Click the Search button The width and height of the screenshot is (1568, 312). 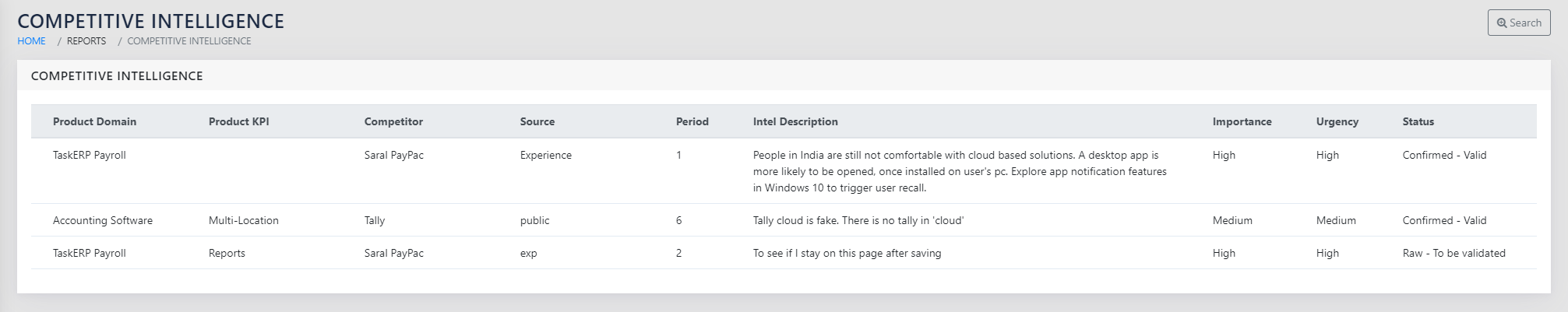1518,23
